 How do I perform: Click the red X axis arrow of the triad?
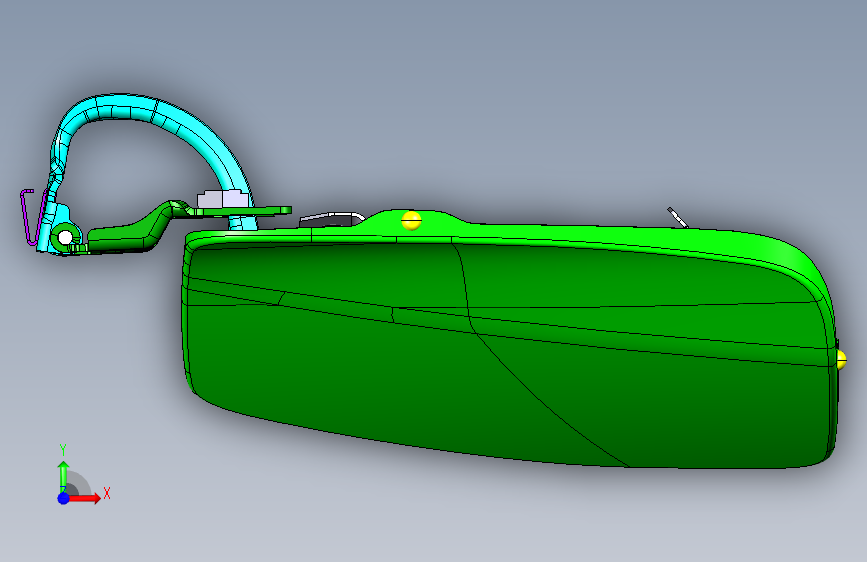[84, 498]
